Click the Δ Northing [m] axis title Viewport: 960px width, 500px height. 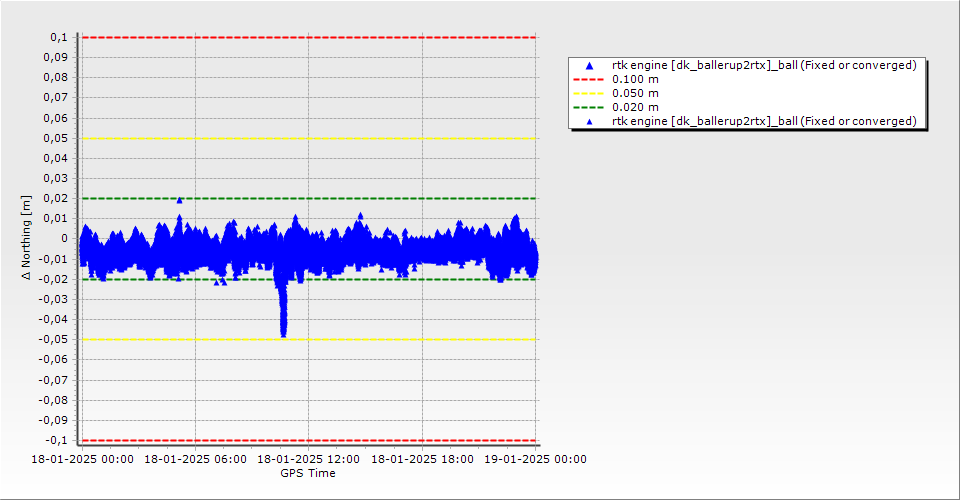[x=26, y=238]
